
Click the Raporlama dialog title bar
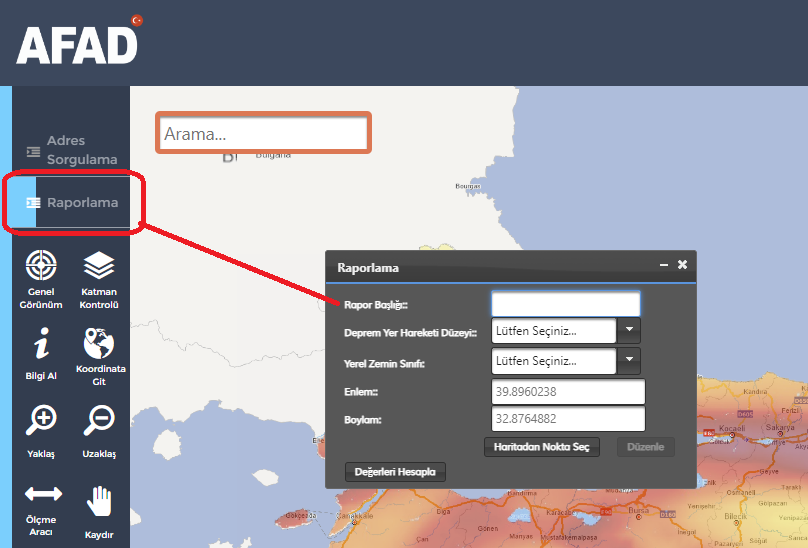(x=511, y=267)
